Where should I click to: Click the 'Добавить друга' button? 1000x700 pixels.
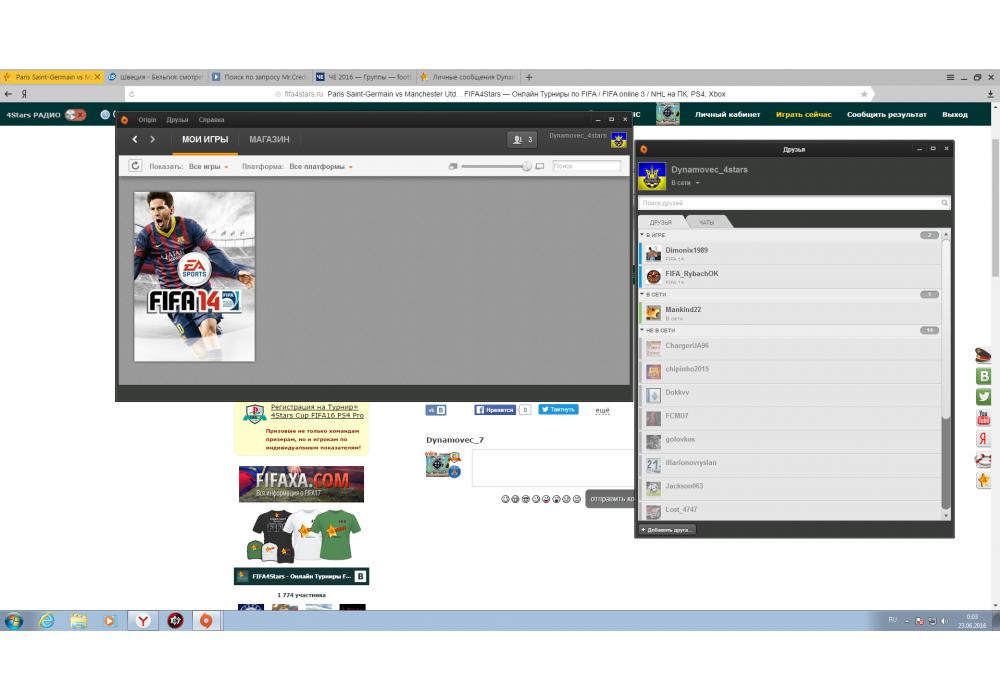coord(667,529)
